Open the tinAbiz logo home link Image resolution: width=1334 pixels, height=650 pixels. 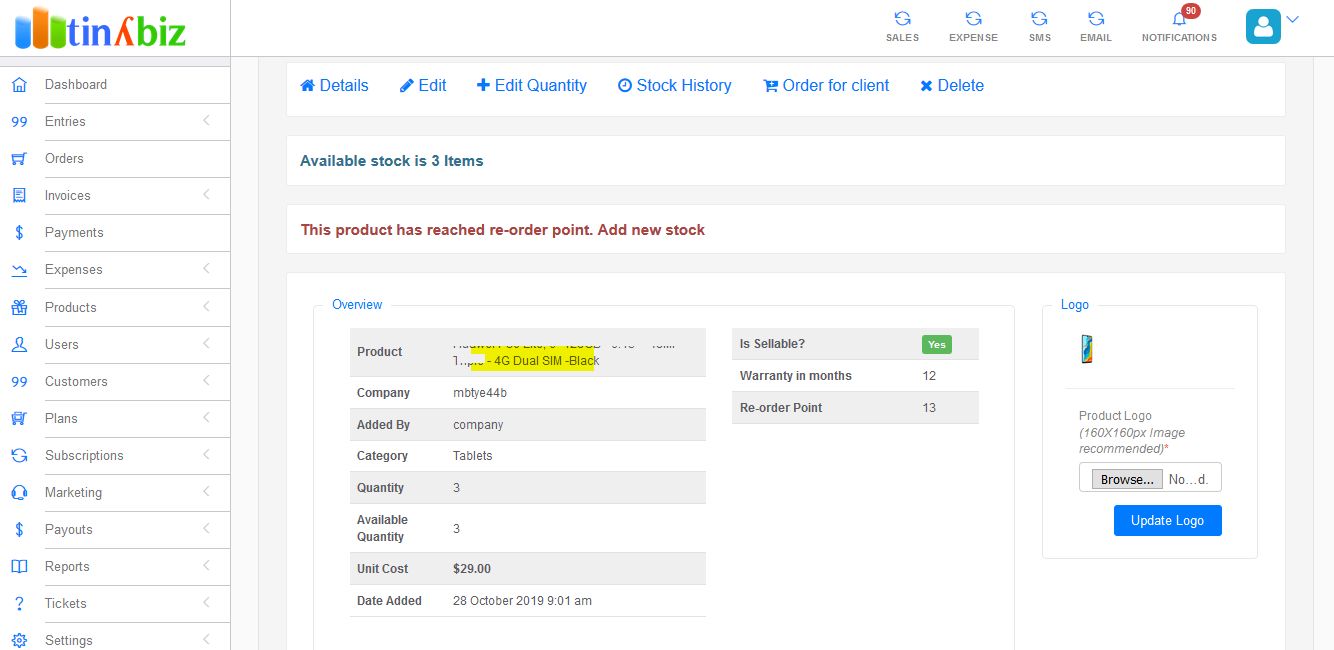point(101,28)
